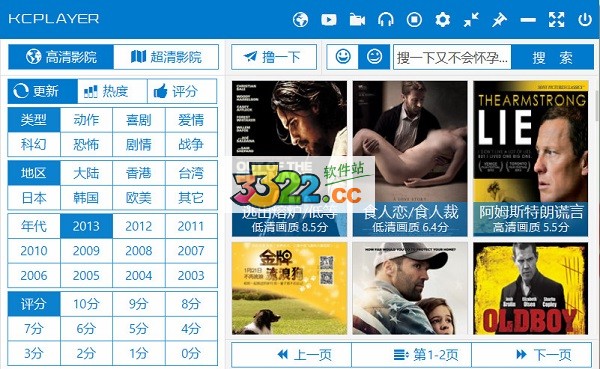Click the power icon in the header
The image size is (600, 369).
click(585, 19)
